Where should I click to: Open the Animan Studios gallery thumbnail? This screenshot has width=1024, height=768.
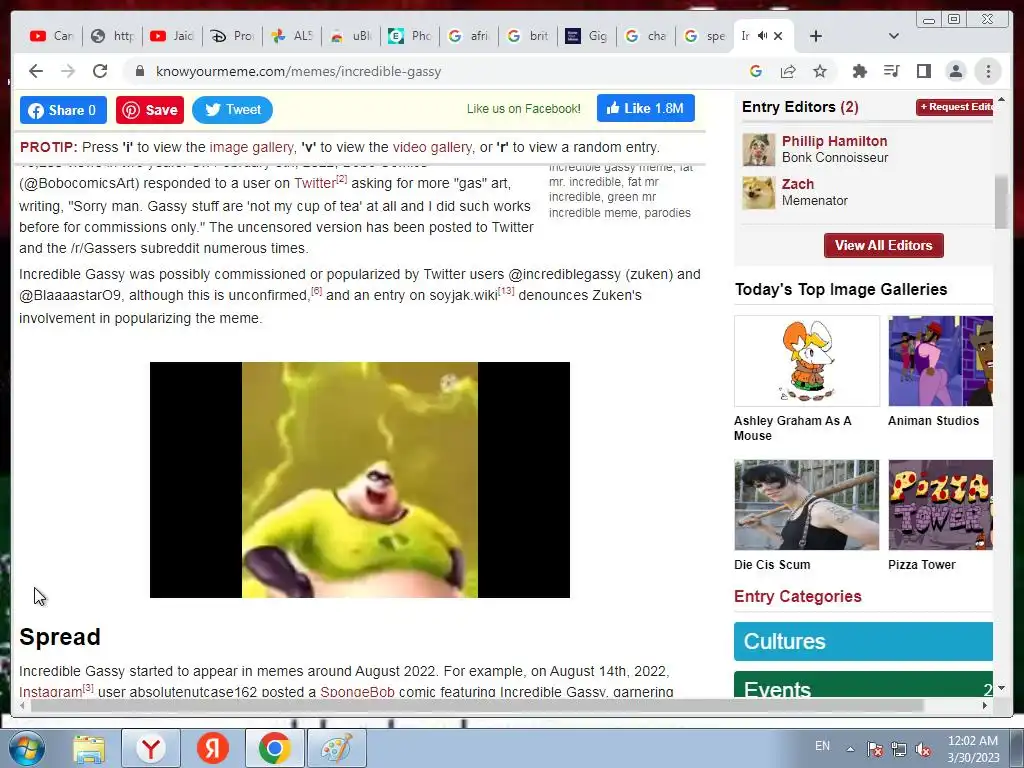tap(940, 361)
